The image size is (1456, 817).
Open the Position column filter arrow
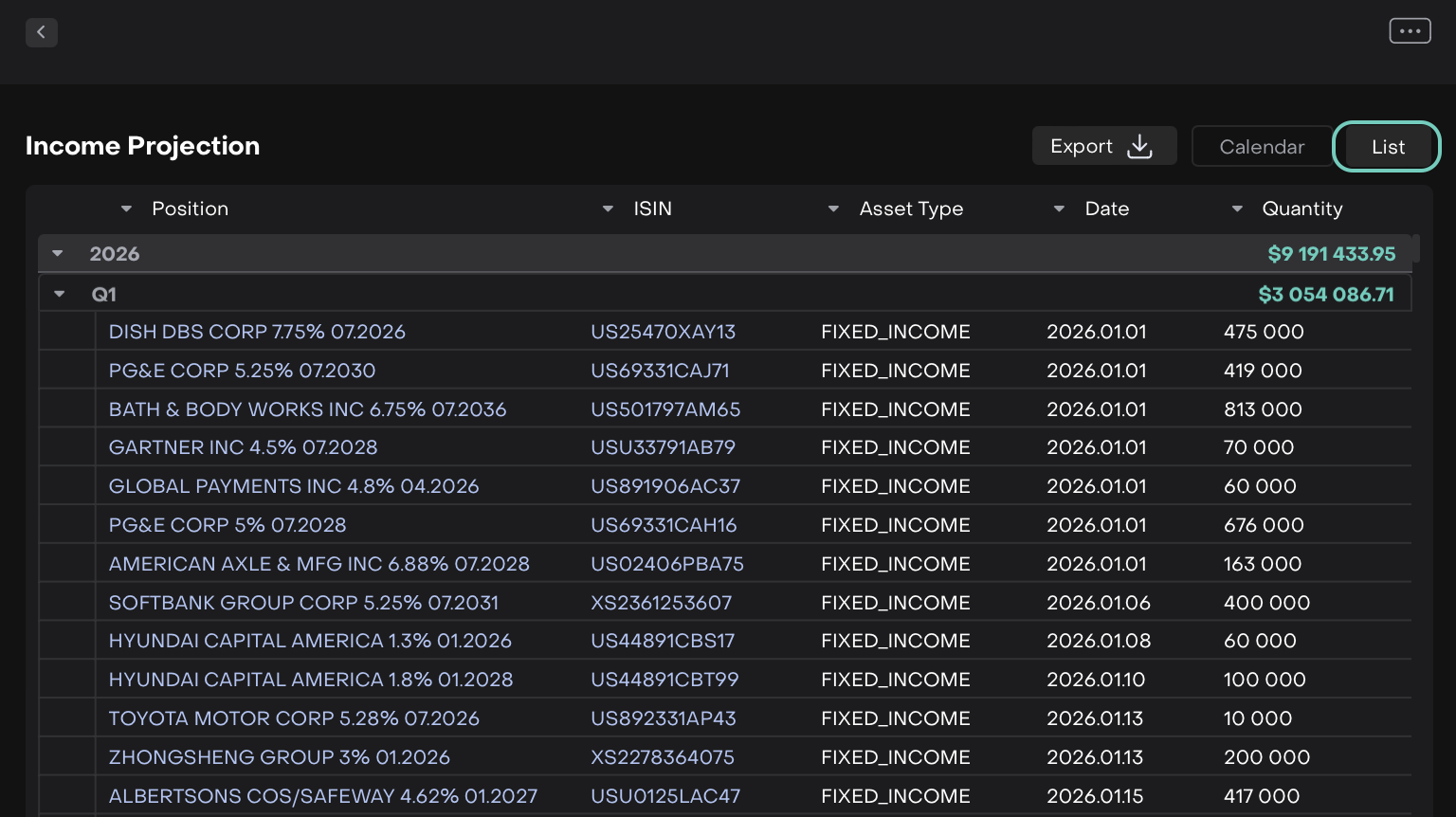126,209
